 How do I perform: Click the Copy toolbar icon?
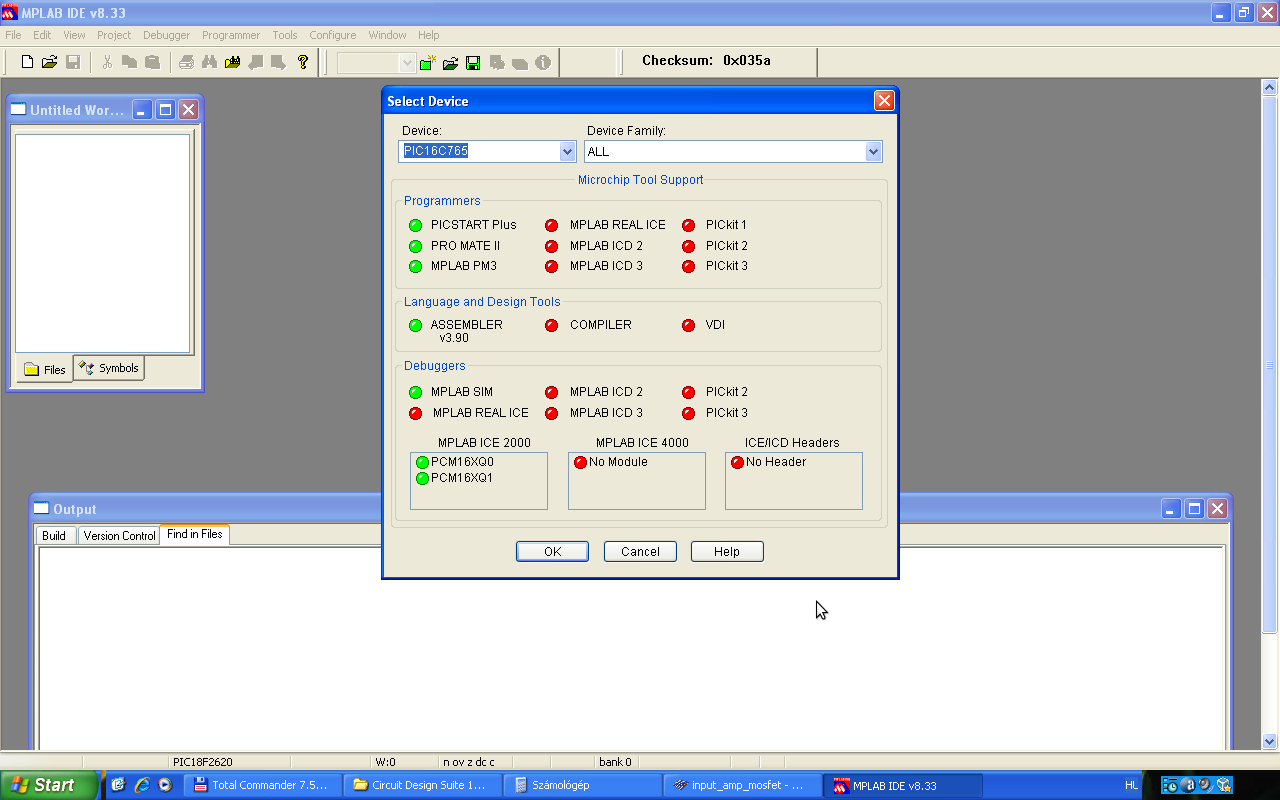pyautogui.click(x=129, y=62)
